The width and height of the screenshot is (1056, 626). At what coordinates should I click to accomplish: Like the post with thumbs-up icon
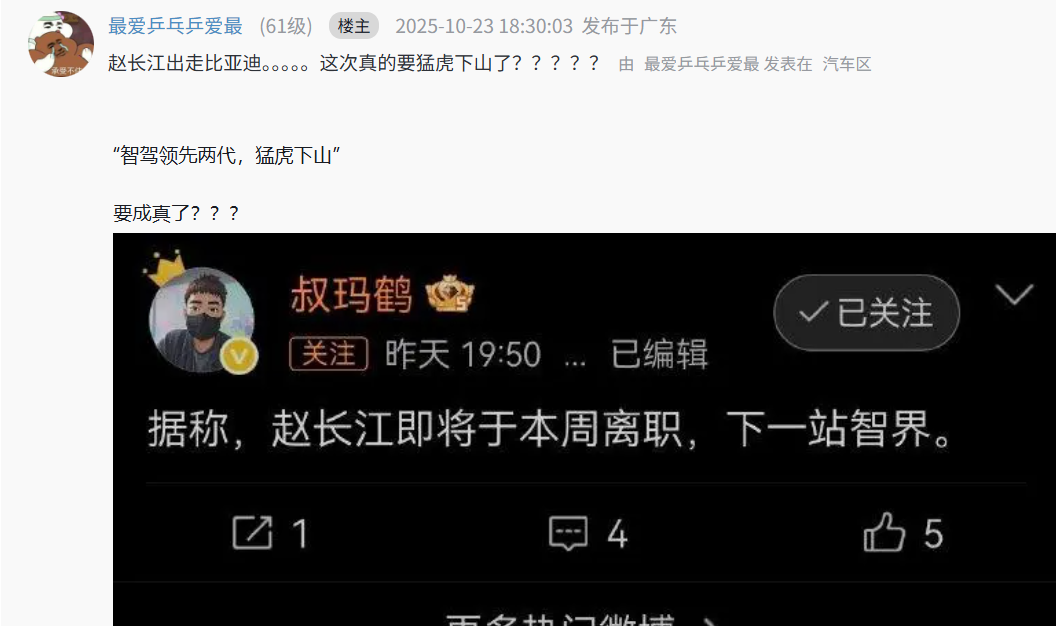click(884, 532)
